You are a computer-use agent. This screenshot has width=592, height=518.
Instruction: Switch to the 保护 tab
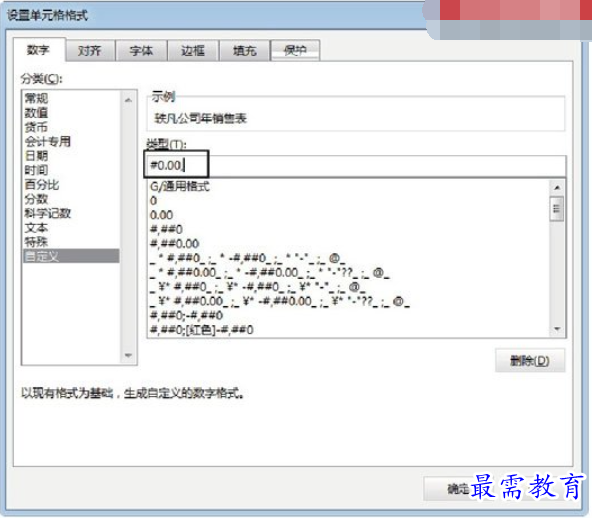(295, 51)
